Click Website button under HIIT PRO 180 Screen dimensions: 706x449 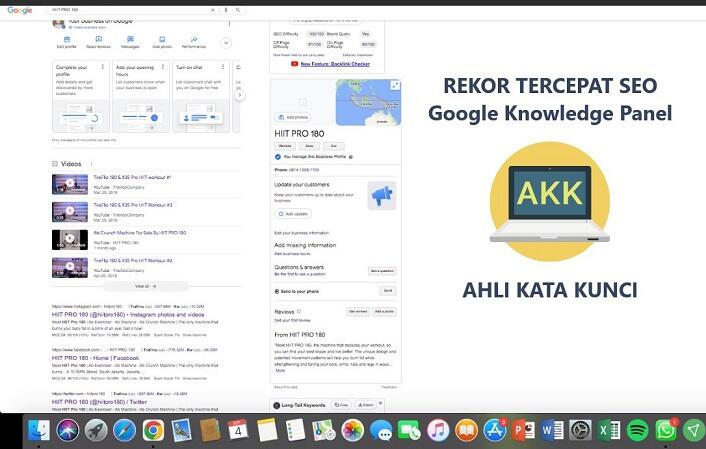285,146
